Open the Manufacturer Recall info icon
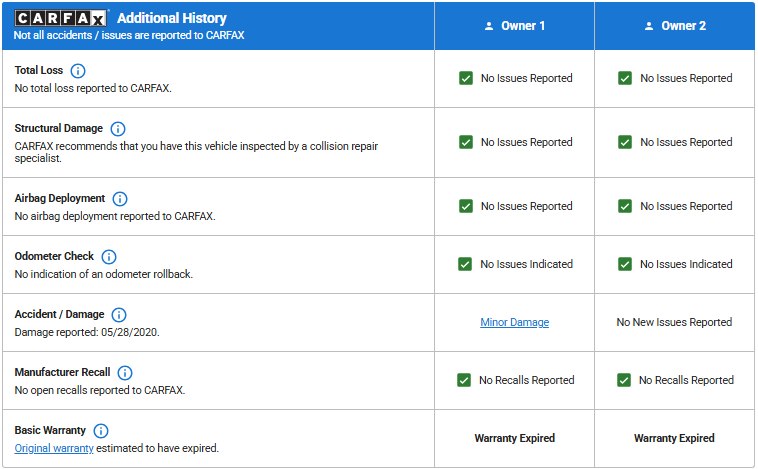Viewport: 758px width, 469px height. coord(125,373)
